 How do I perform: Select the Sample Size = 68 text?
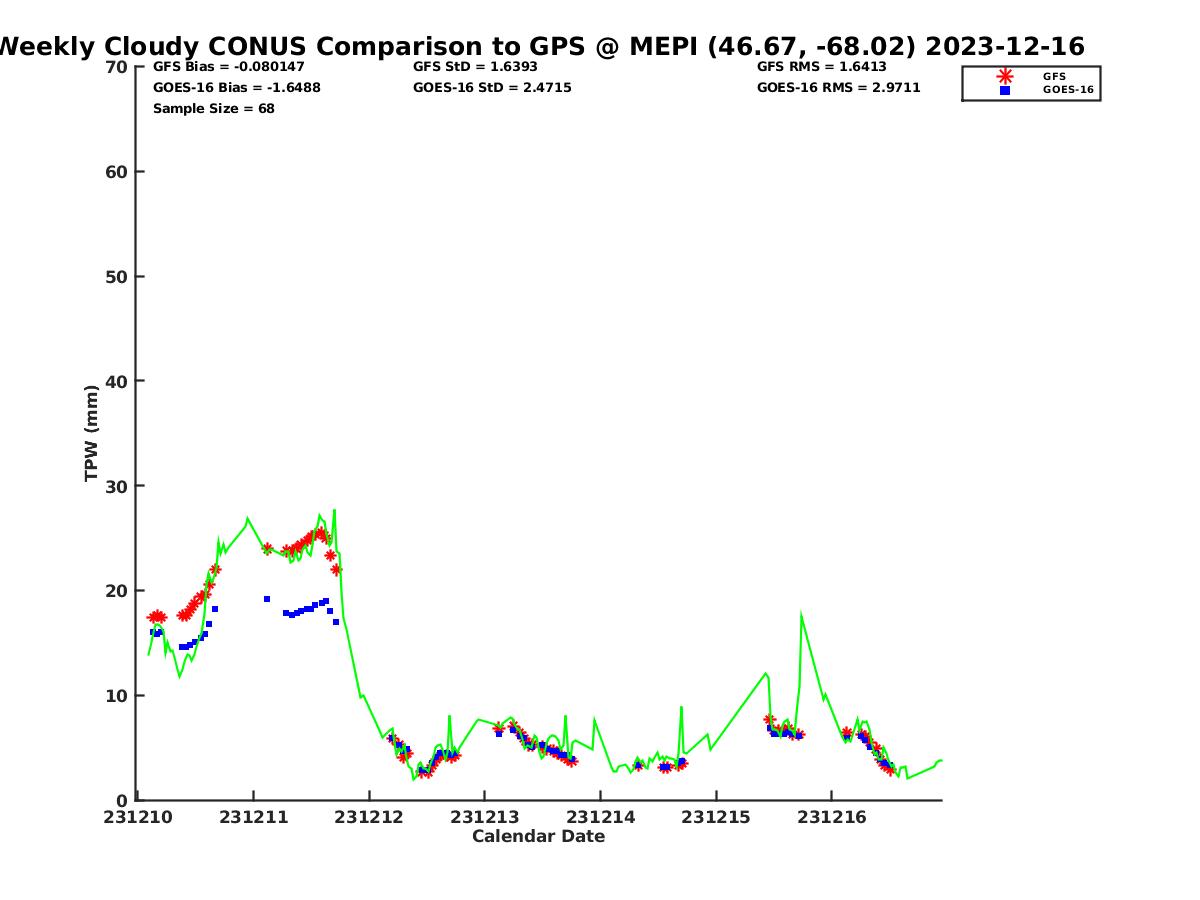coord(213,109)
